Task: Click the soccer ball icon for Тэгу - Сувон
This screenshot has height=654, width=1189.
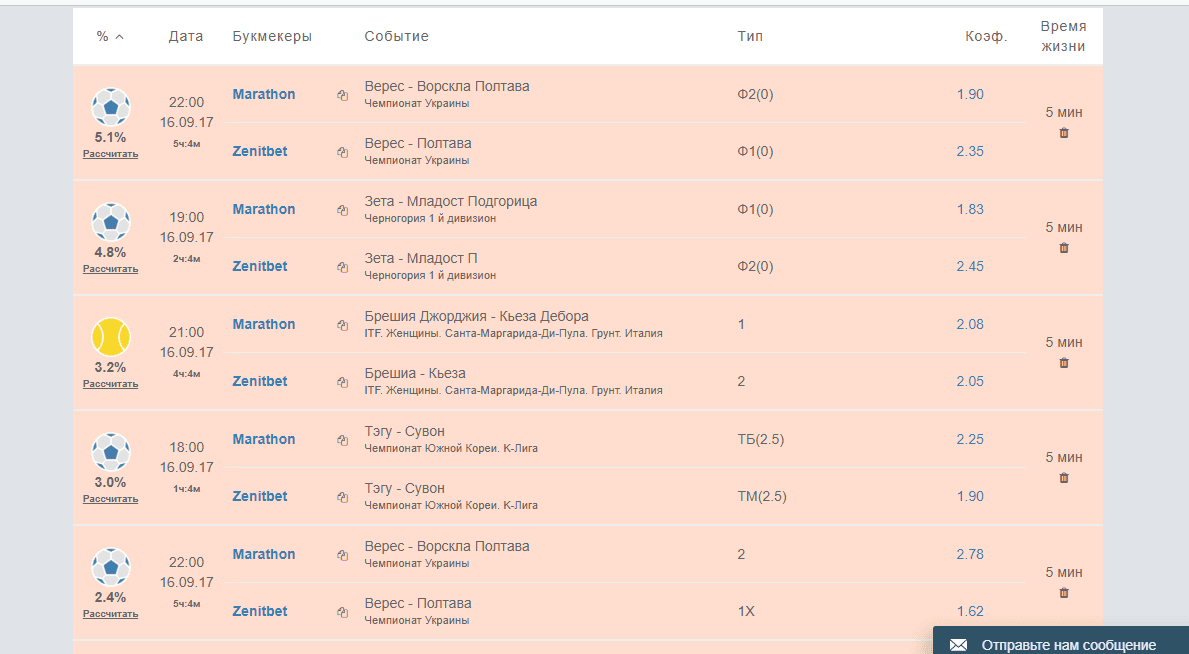Action: (x=111, y=452)
